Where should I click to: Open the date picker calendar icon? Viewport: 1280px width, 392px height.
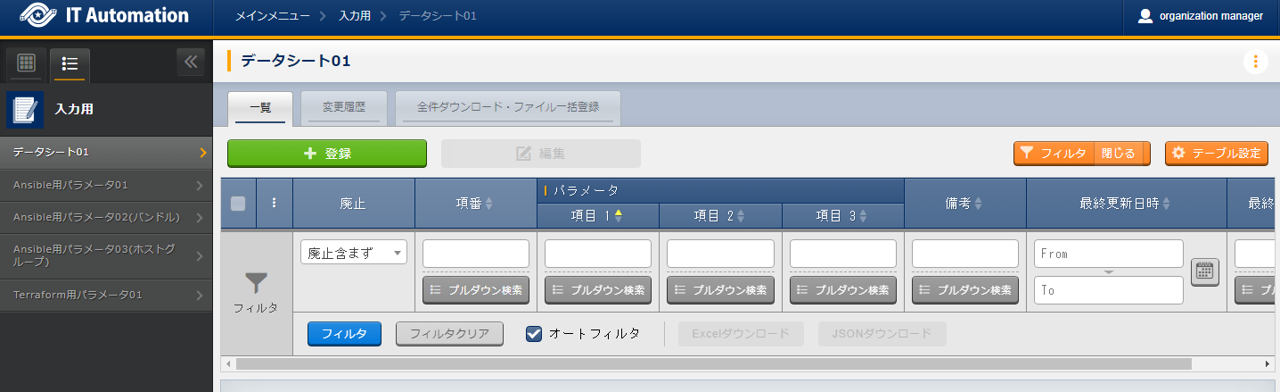point(1205,271)
